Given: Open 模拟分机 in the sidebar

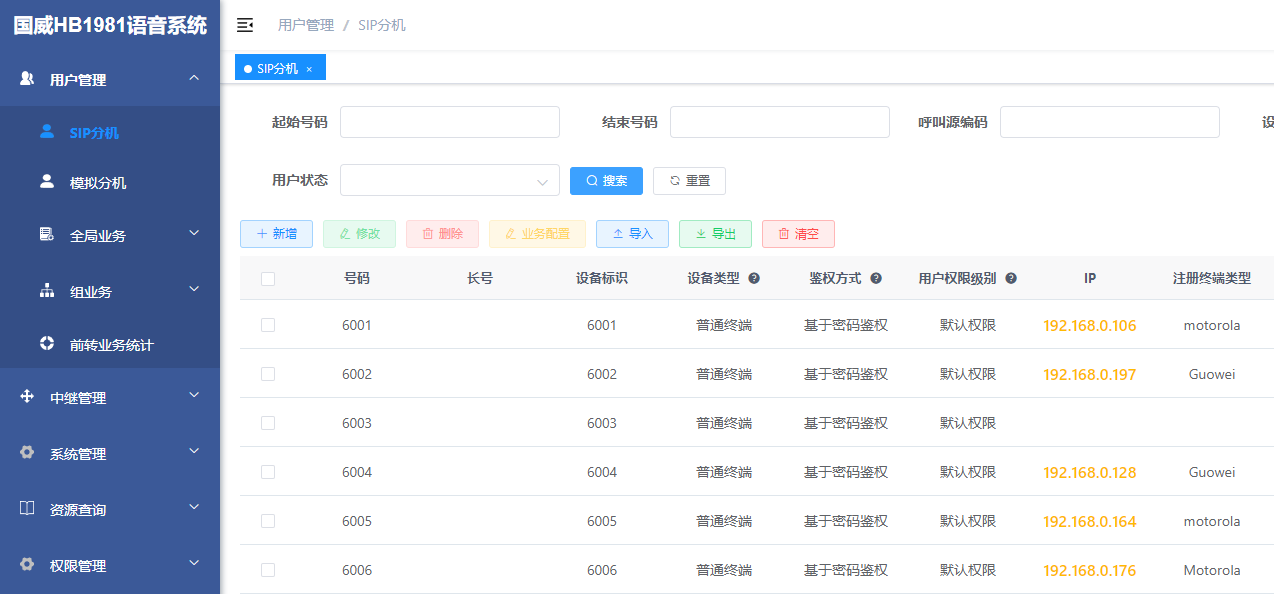Looking at the screenshot, I should pos(98,183).
